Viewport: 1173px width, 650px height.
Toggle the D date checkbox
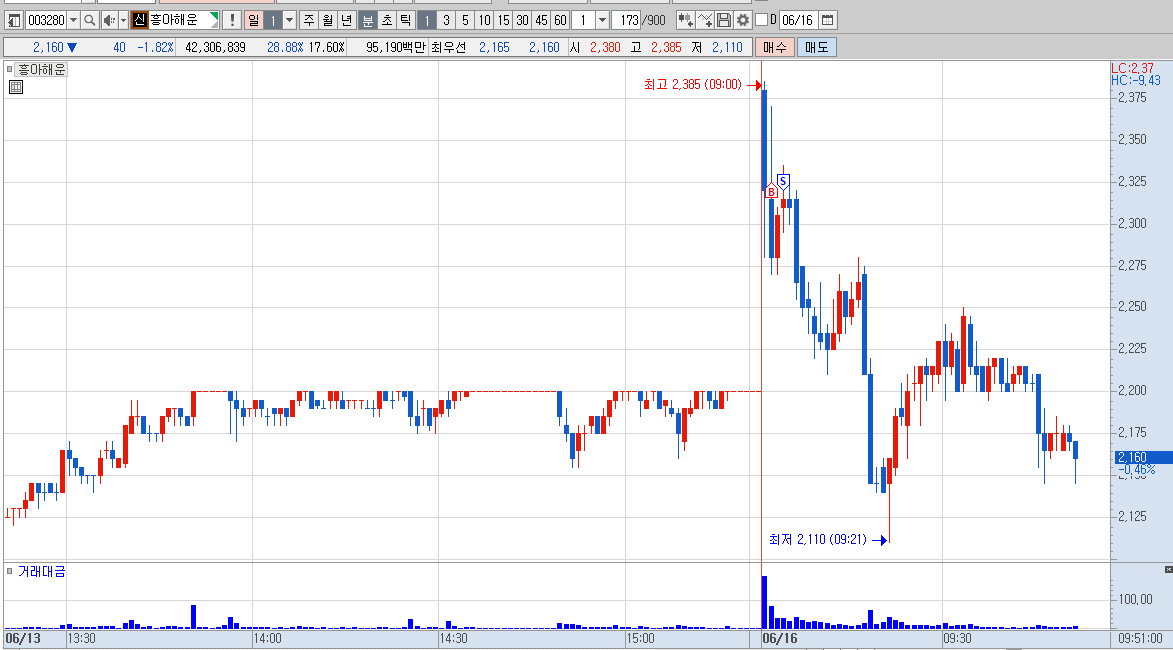(x=762, y=20)
